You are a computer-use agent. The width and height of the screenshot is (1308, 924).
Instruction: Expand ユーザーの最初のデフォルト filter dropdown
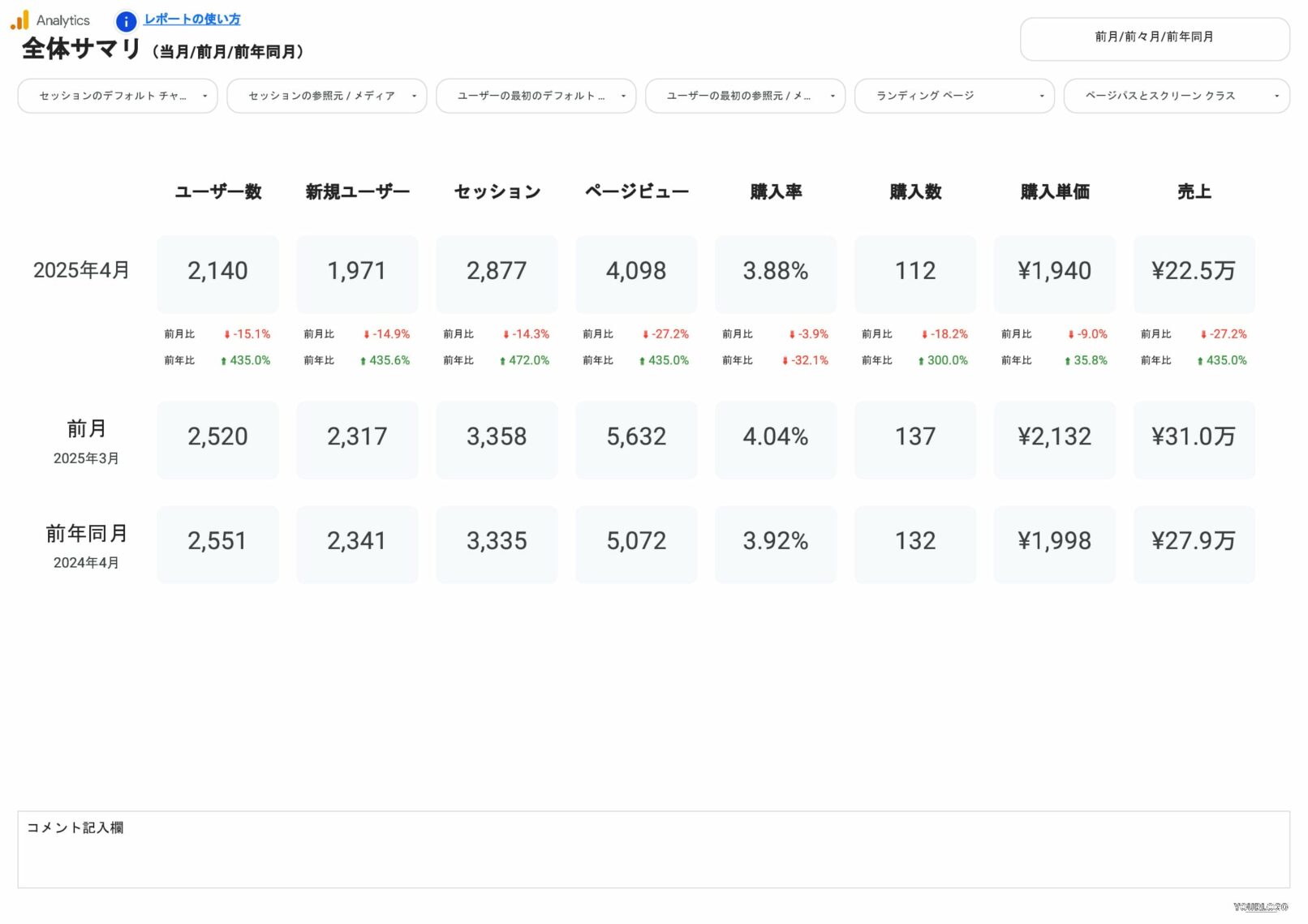click(x=536, y=96)
